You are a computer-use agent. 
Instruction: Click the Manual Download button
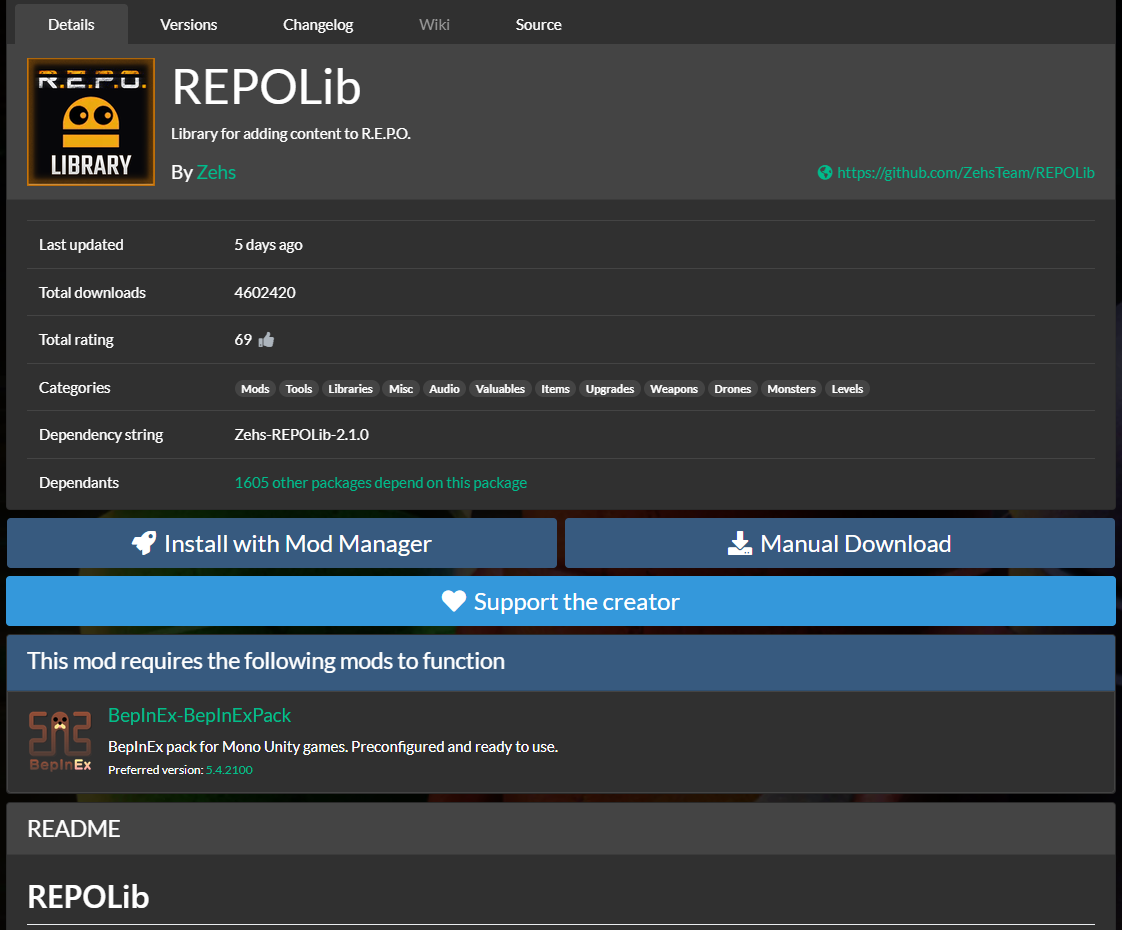(839, 543)
